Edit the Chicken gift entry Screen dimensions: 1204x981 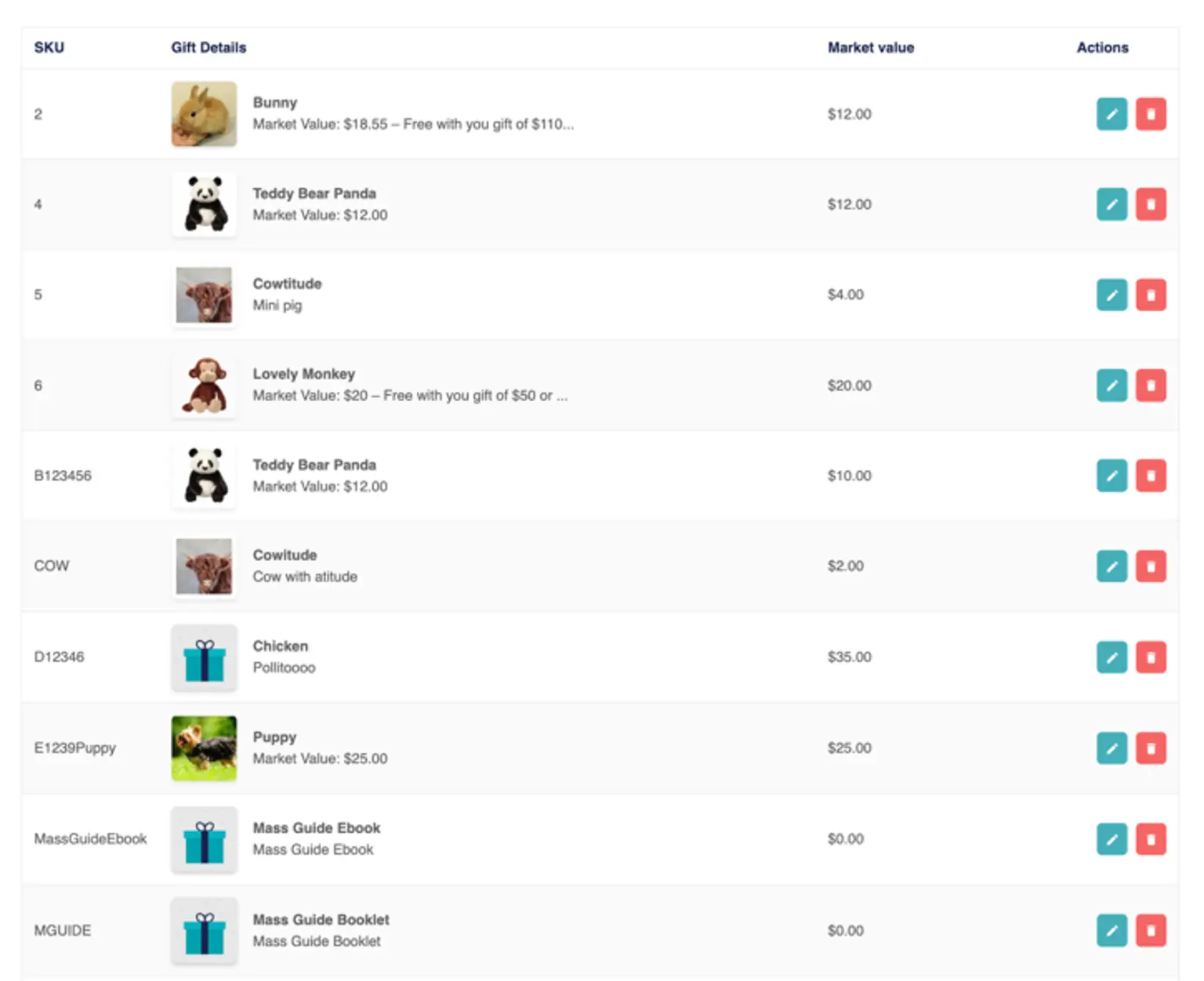pyautogui.click(x=1111, y=657)
